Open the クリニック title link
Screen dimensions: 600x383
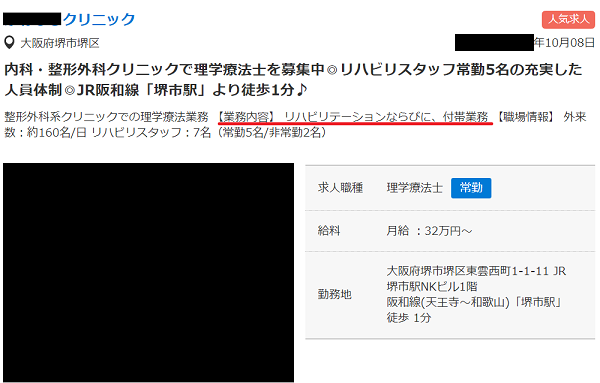[69, 19]
